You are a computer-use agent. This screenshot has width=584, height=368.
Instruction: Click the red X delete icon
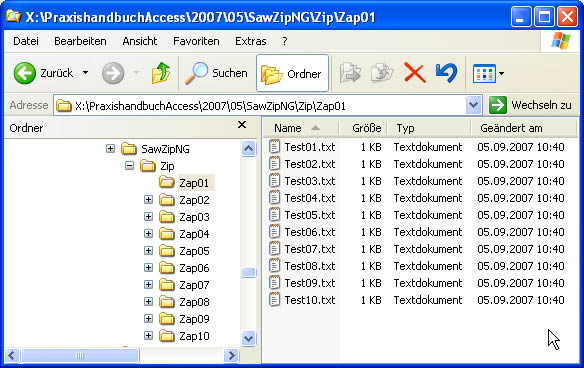point(415,73)
